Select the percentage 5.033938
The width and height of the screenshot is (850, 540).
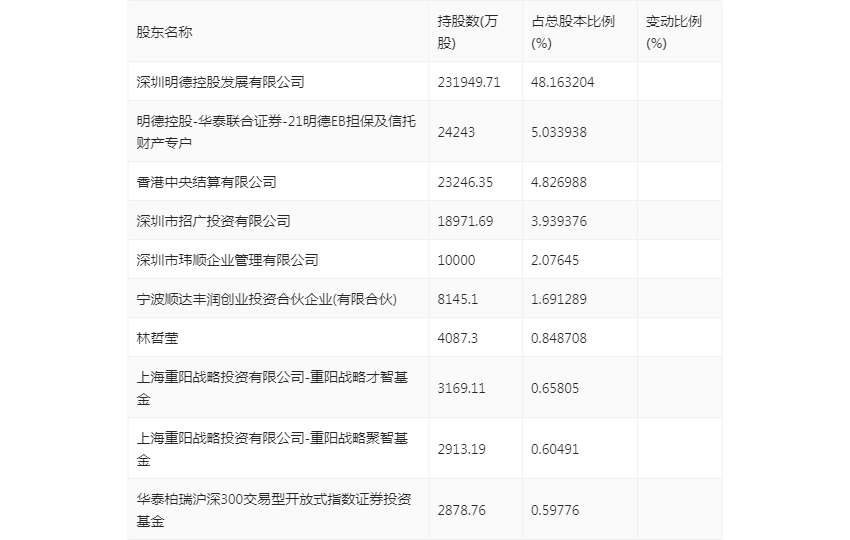click(x=559, y=132)
